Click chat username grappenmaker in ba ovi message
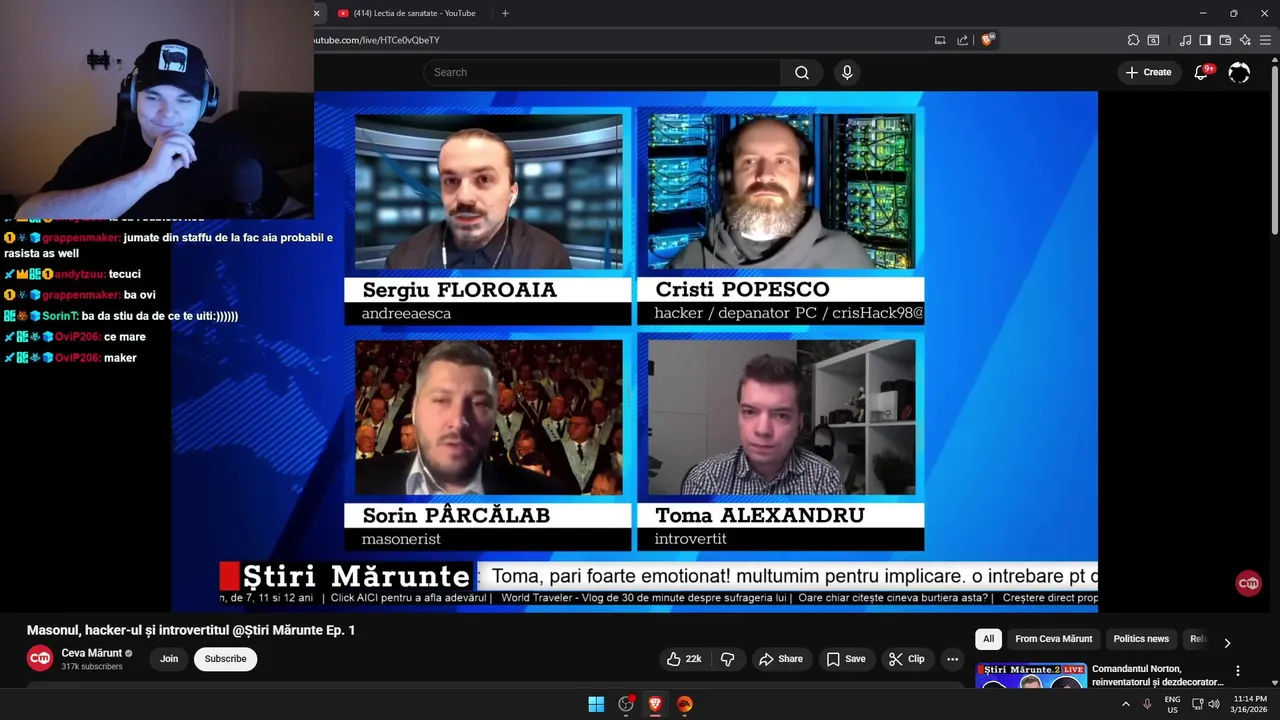Screen dimensions: 1280x720 pyautogui.click(x=81, y=295)
